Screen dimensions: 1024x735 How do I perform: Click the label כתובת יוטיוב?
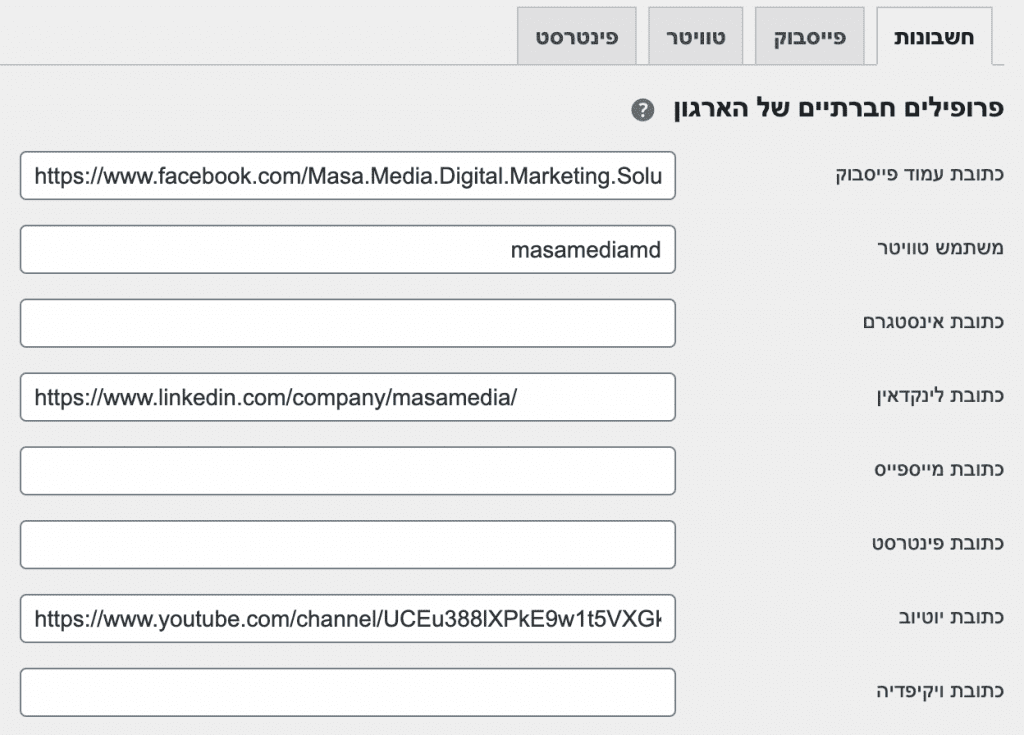pos(952,617)
